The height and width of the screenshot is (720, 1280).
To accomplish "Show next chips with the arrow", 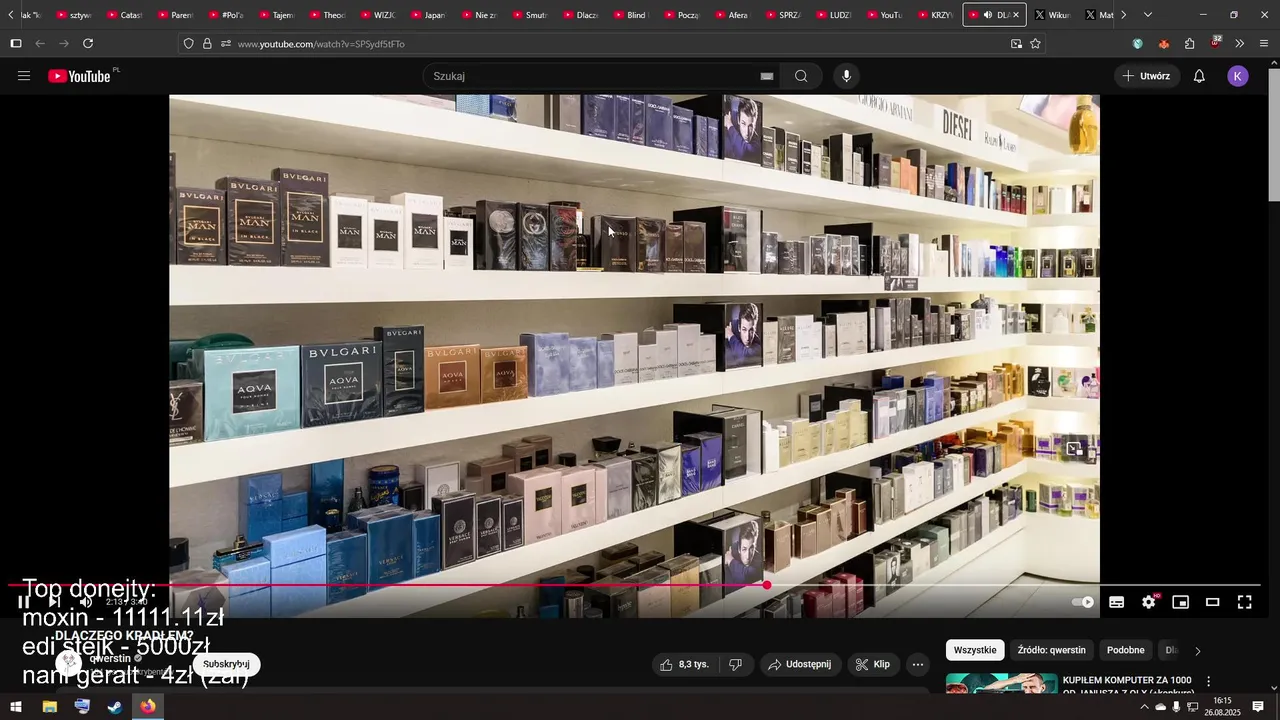I will (1198, 651).
